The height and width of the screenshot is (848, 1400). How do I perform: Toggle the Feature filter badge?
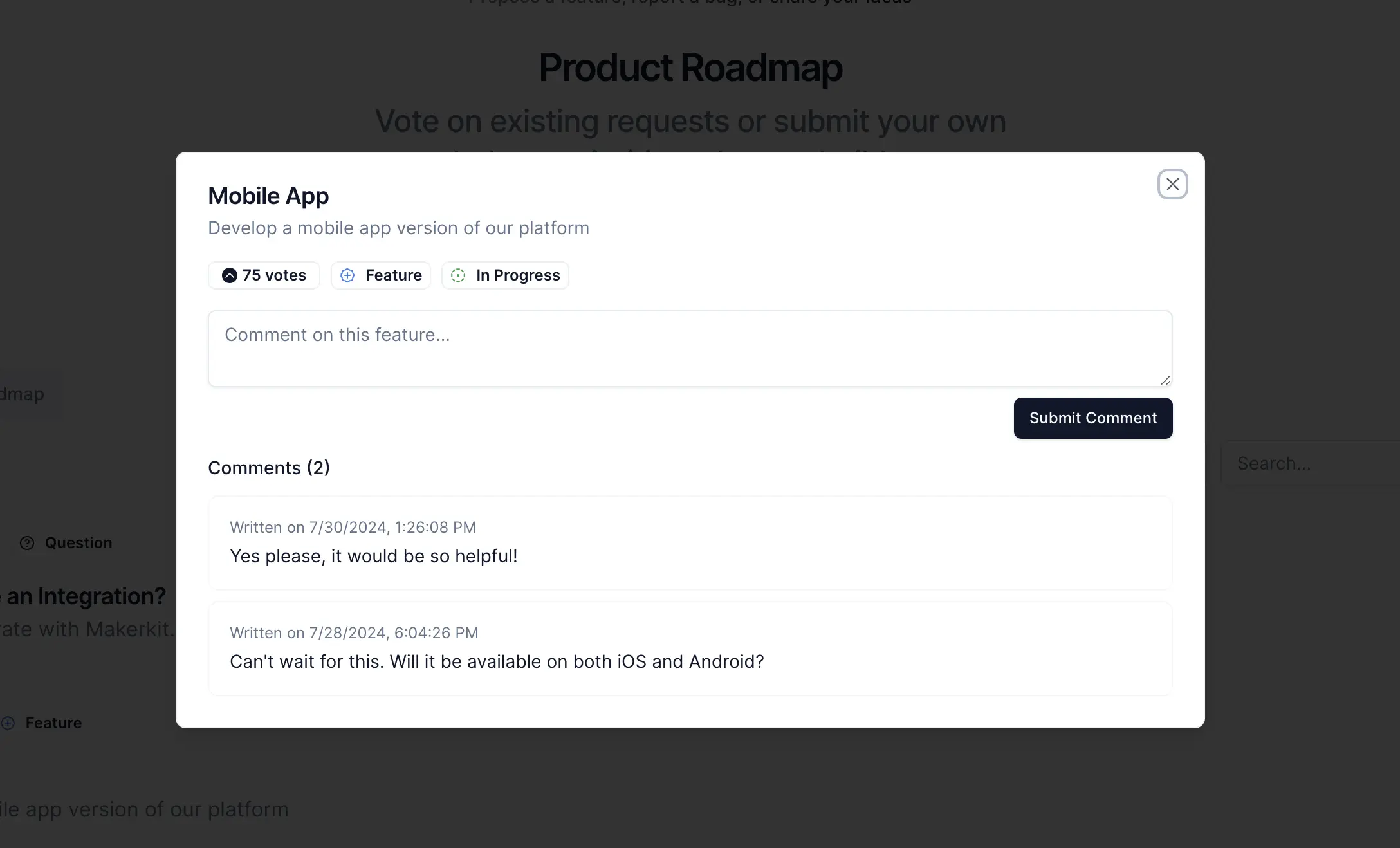(x=380, y=275)
